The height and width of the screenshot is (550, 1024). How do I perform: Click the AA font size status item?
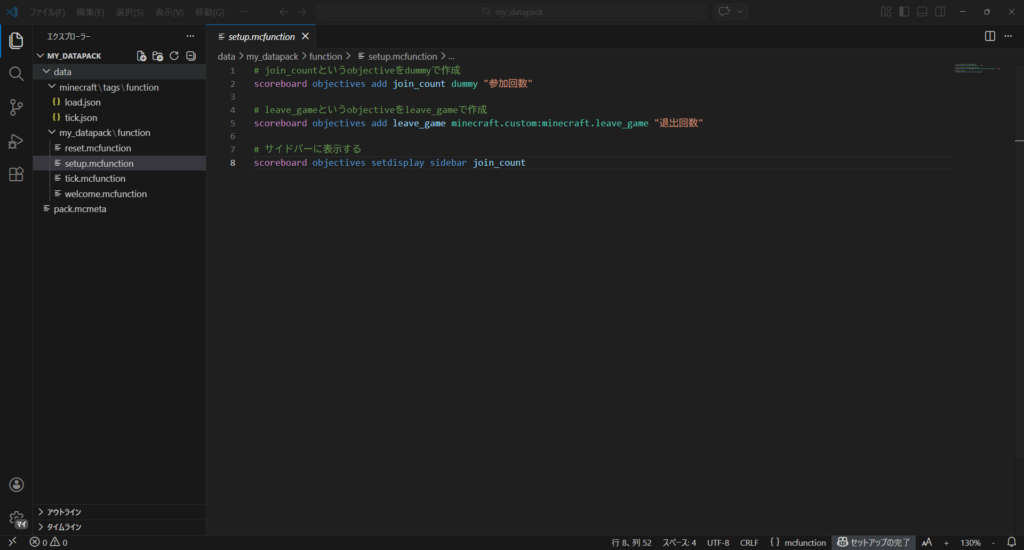[927, 542]
